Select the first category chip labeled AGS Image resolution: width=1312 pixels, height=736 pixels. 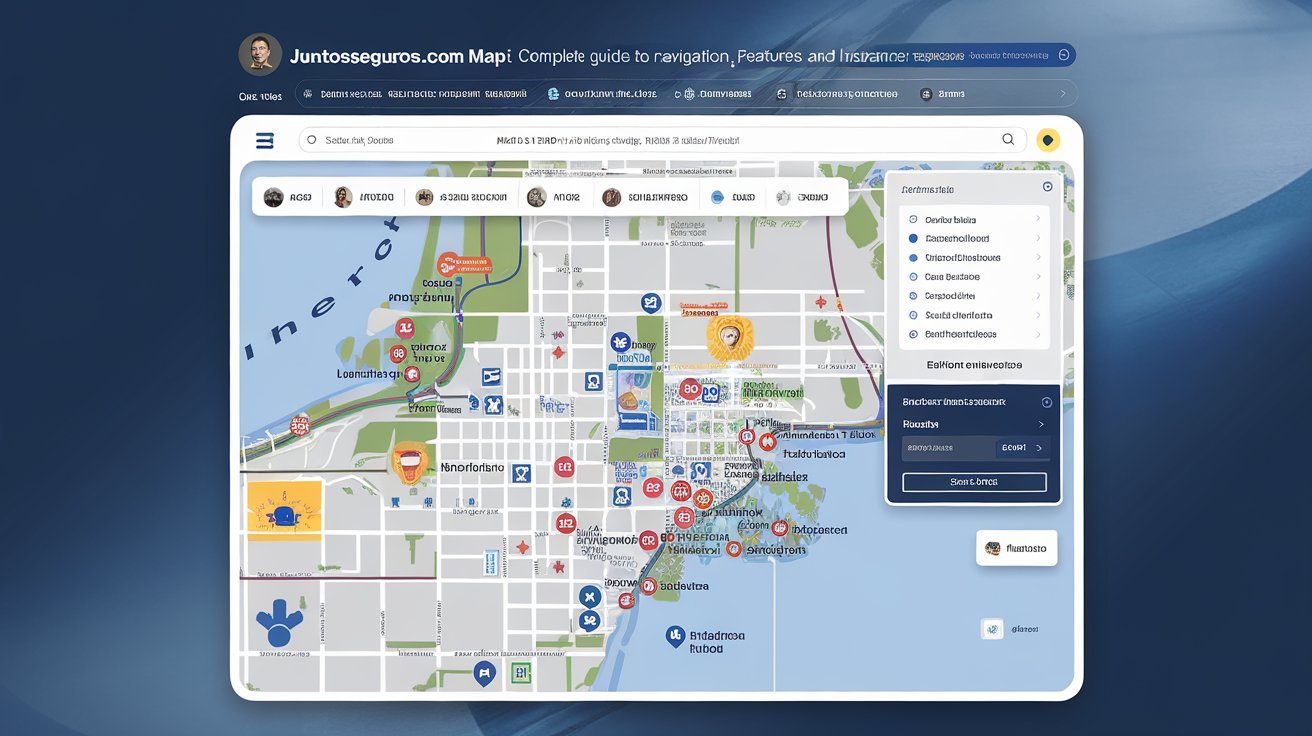[288, 198]
